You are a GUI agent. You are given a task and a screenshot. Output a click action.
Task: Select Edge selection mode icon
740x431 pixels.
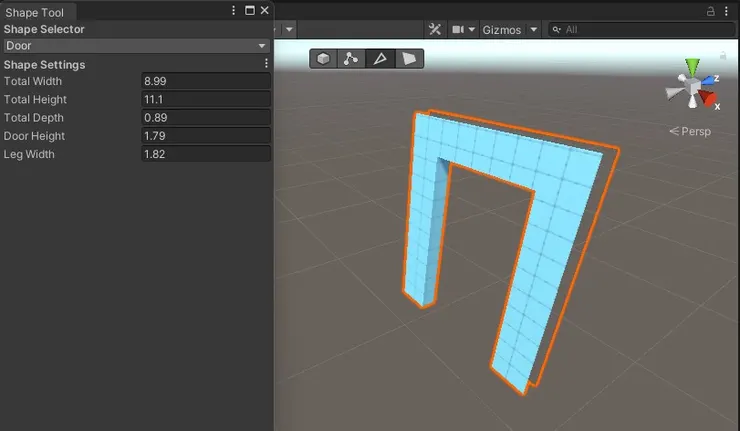pyautogui.click(x=380, y=59)
